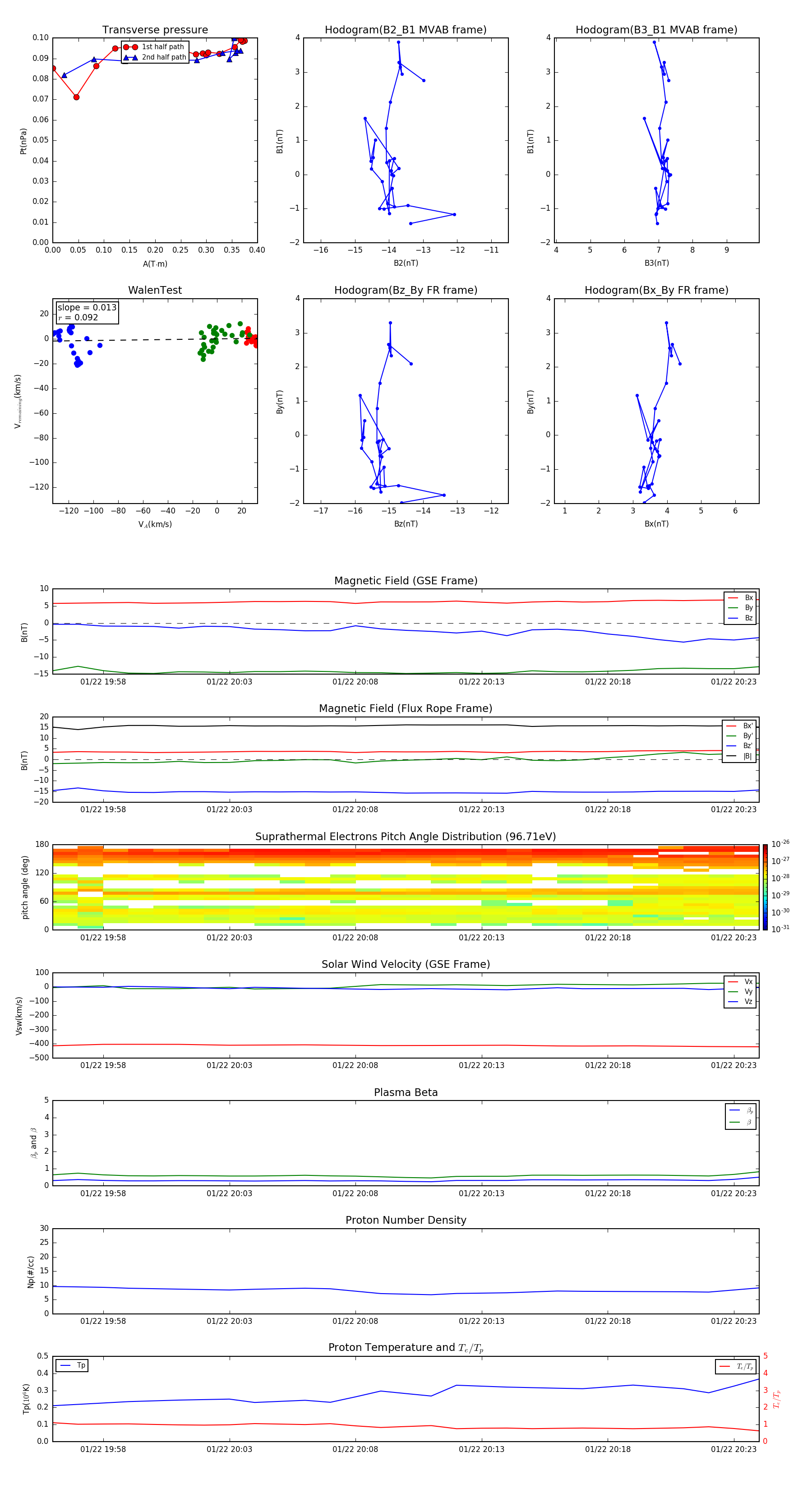This screenshot has height=1489, width=812.
Task: Click the '10^-26' color bar tick label
Action: 780,844
